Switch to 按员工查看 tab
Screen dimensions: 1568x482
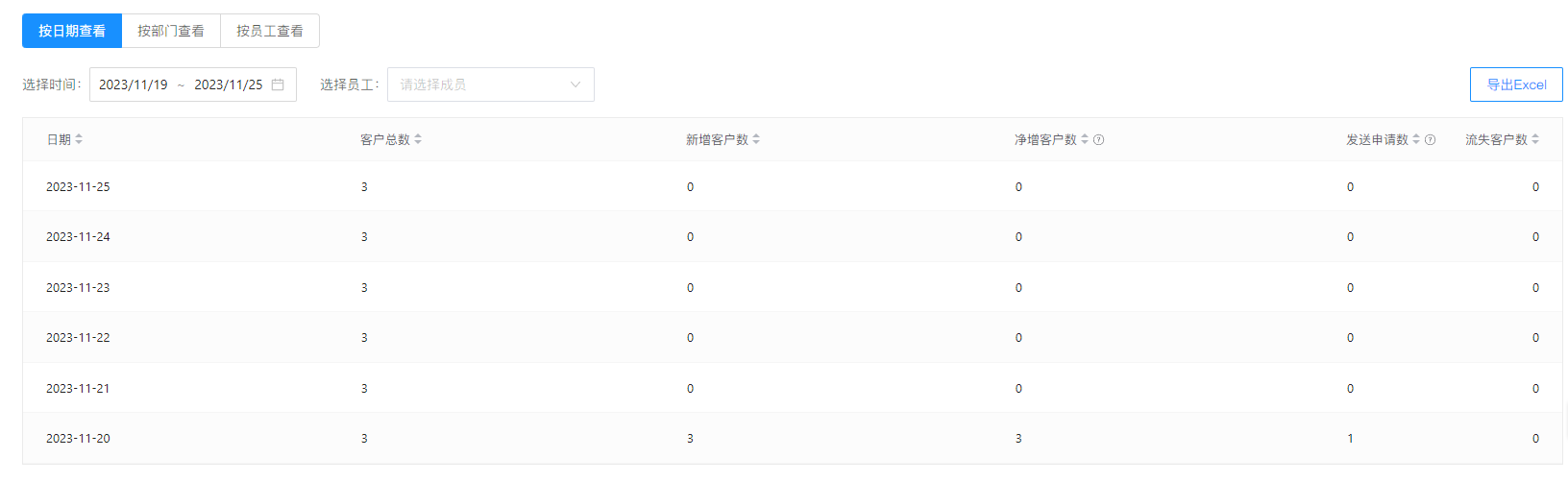tap(270, 31)
